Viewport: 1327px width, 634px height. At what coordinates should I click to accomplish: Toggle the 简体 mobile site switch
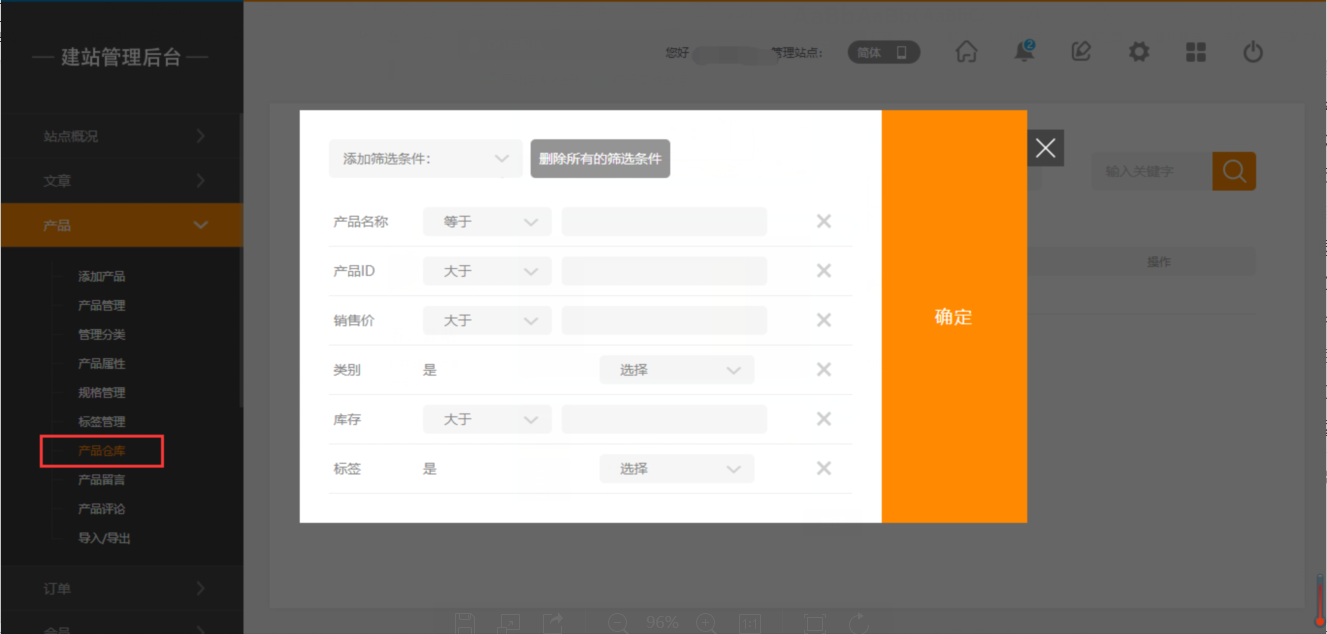click(x=884, y=52)
